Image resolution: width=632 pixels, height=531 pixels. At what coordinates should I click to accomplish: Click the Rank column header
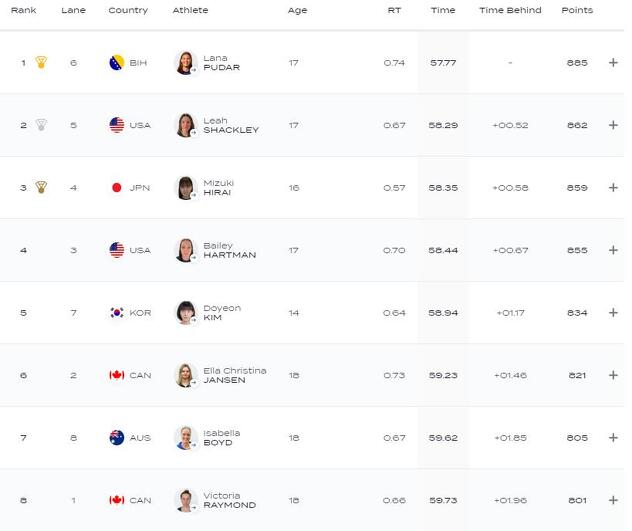24,10
